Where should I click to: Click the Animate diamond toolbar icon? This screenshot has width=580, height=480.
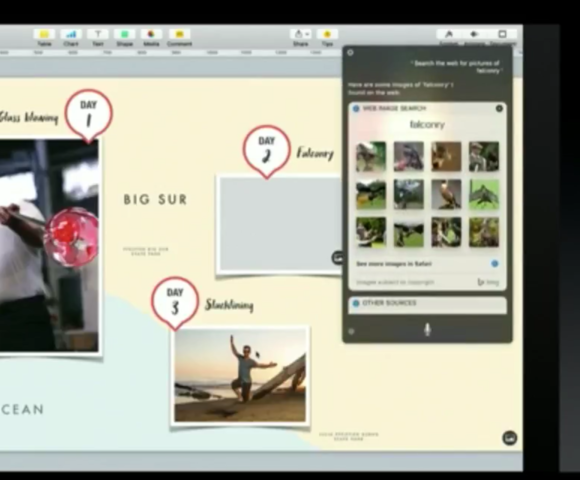click(x=475, y=34)
